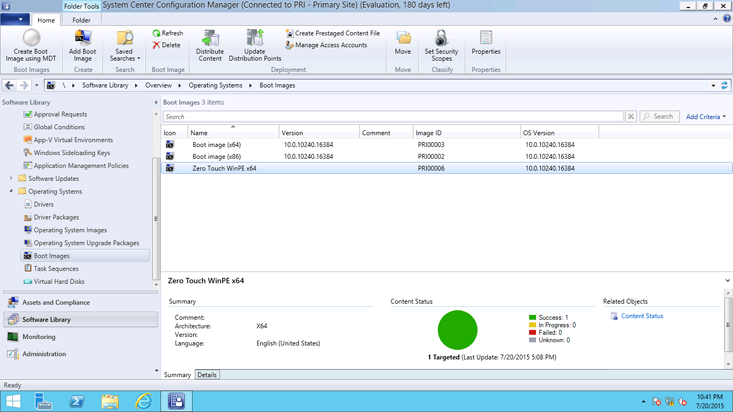Viewport: 733px width, 412px height.
Task: Click the Add Boot Image icon
Action: point(83,40)
